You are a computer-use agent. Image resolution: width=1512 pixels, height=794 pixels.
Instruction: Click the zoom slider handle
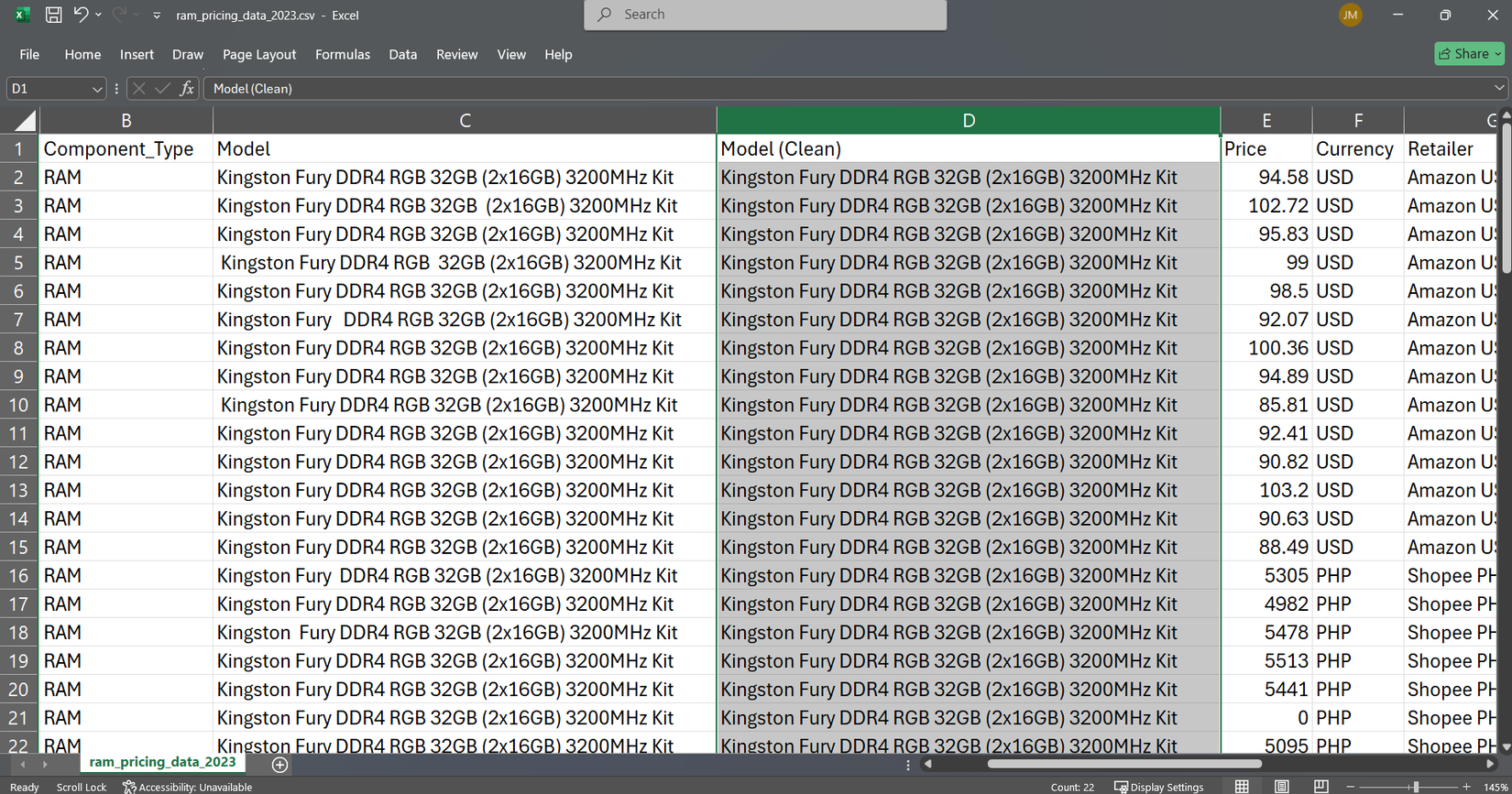(x=1416, y=787)
